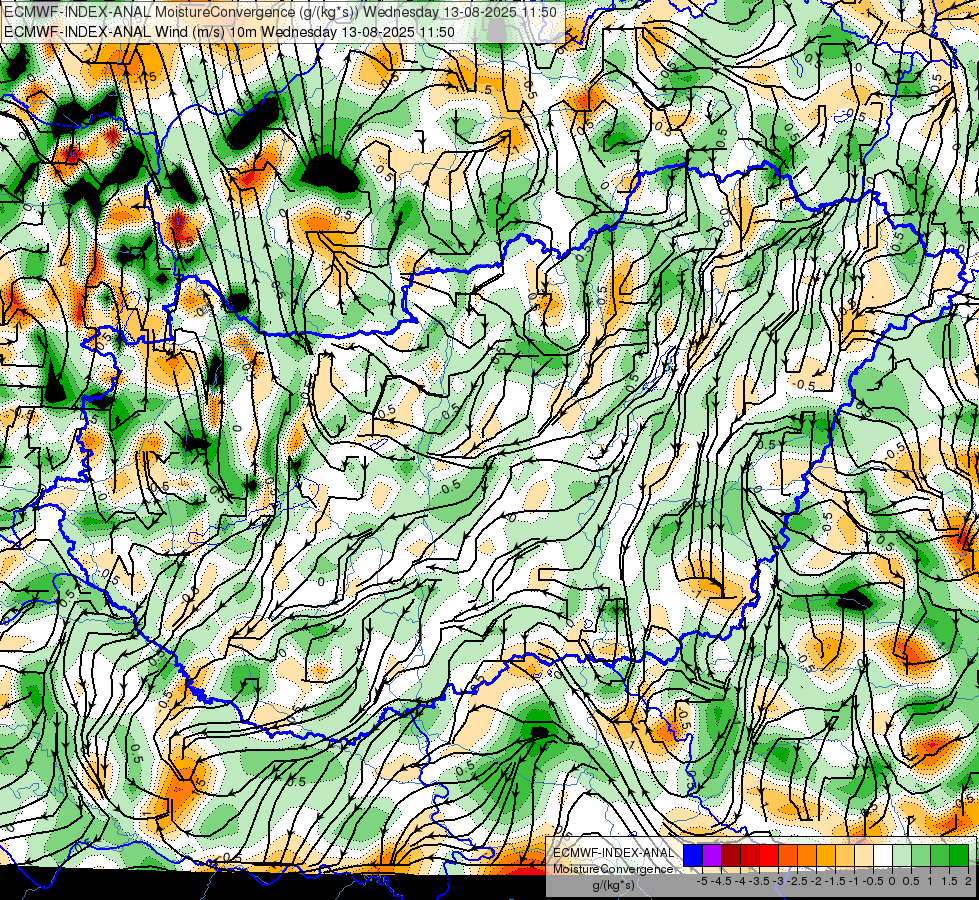Pick the red-orange swatch between -3 and -2.5
The width and height of the screenshot is (979, 900).
[x=788, y=856]
